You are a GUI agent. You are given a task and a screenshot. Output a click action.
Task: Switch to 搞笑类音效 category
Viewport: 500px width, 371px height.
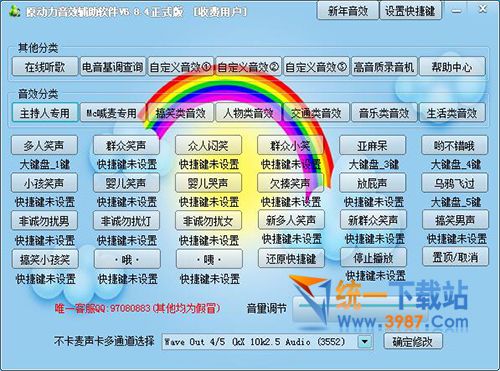(x=181, y=113)
